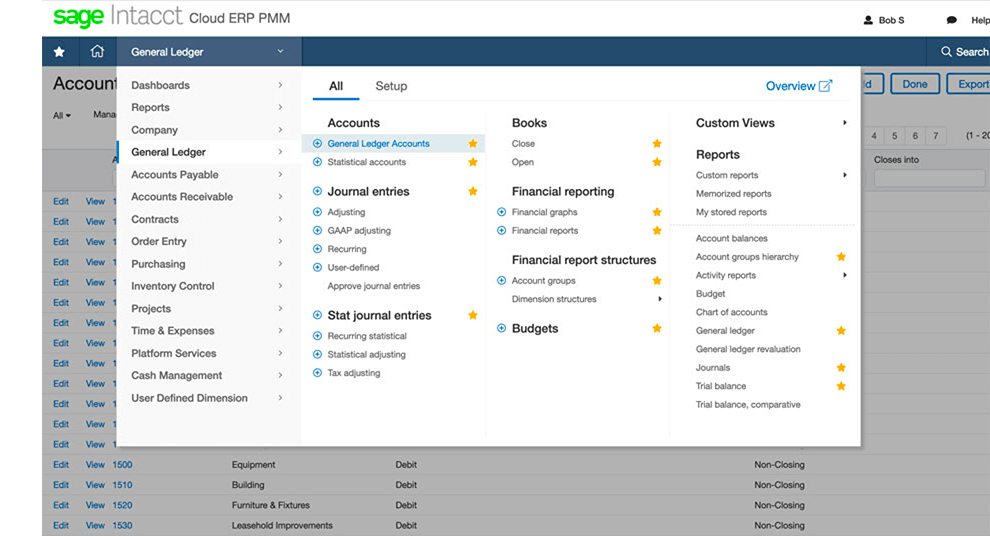
Task: Click the Favorites star icon in navbar
Action: point(59,52)
